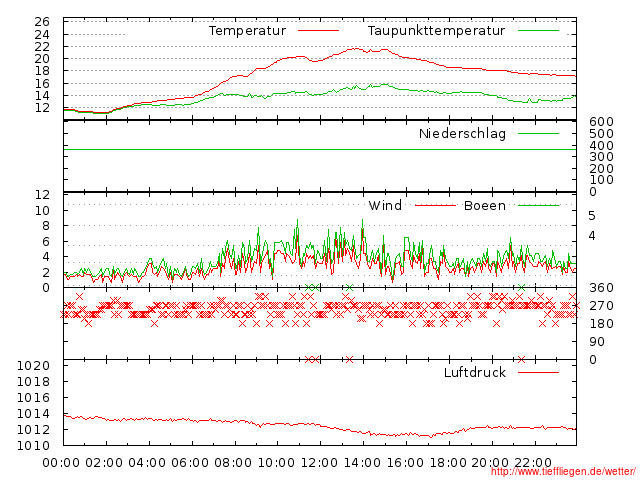Select the 14:00 time axis label
640x480 pixels.
(362, 463)
